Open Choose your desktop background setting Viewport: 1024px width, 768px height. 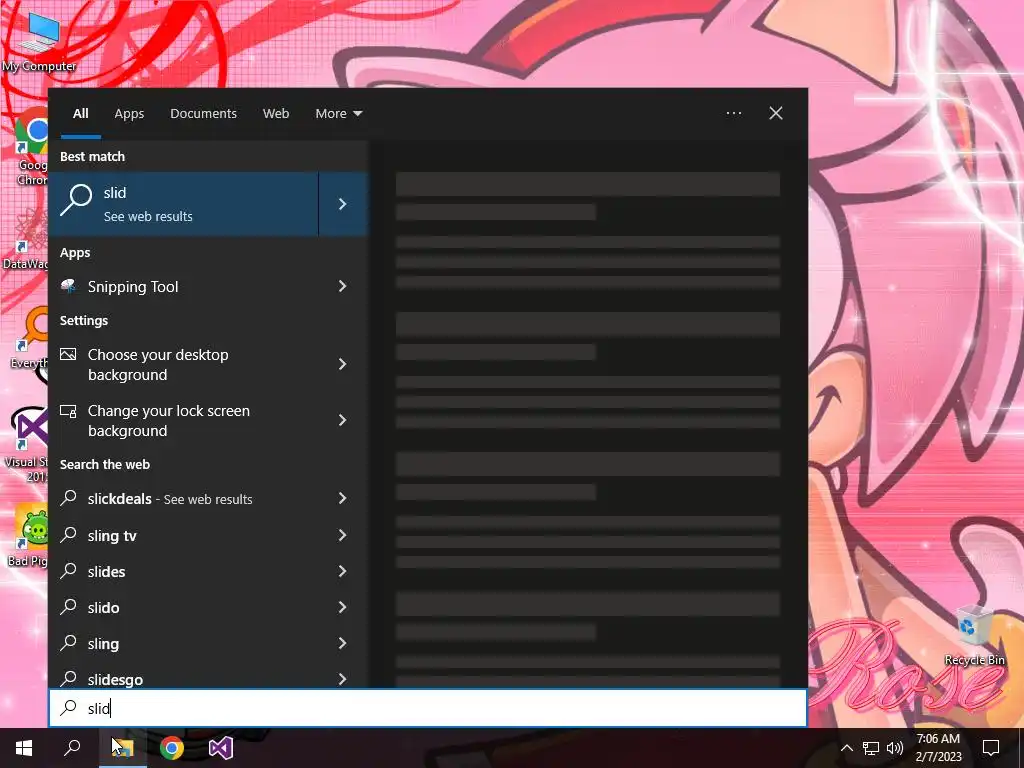(184, 364)
